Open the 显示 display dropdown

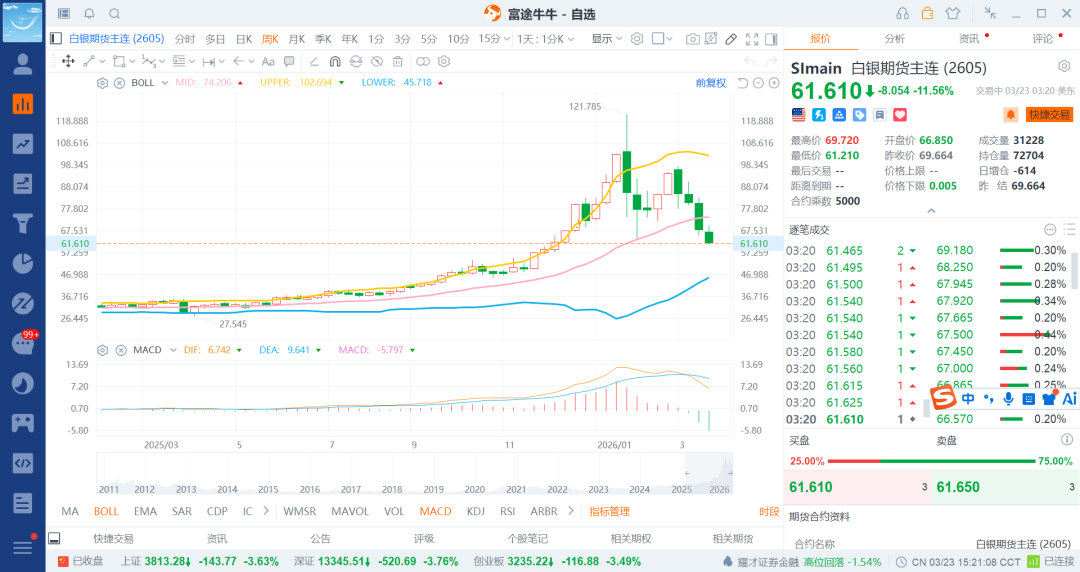(x=606, y=39)
